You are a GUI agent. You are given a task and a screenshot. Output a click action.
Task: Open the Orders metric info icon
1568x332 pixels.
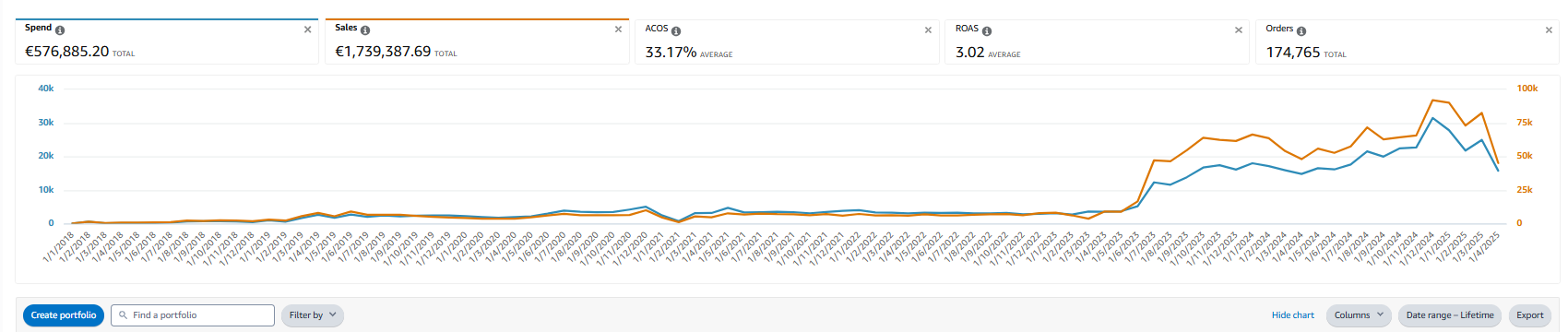click(1301, 31)
